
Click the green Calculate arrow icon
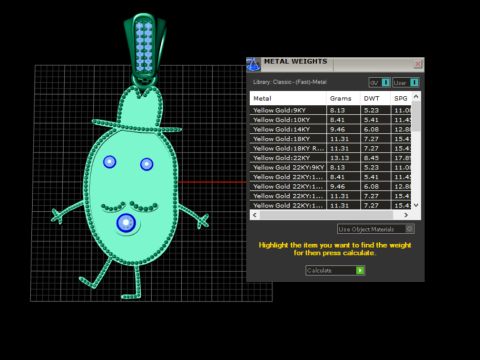point(360,270)
